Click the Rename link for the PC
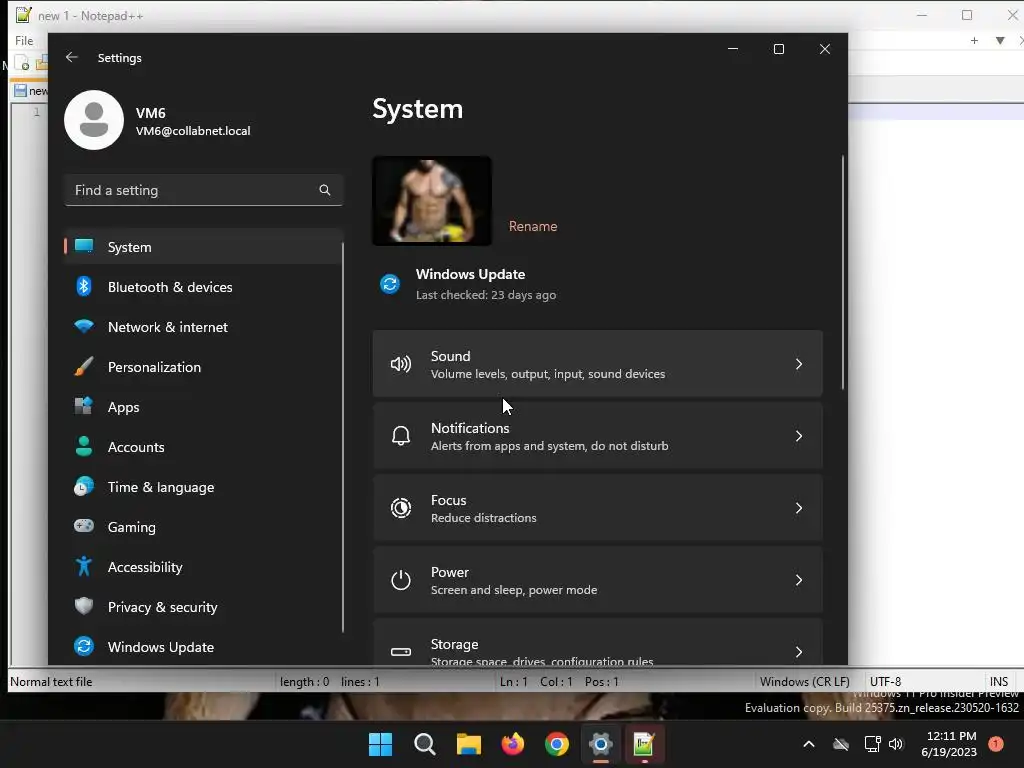Viewport: 1024px width, 768px height. pyautogui.click(x=533, y=226)
